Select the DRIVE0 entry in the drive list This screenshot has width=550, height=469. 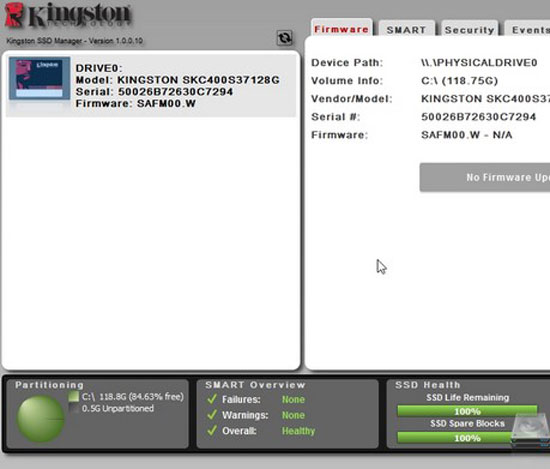[x=151, y=85]
